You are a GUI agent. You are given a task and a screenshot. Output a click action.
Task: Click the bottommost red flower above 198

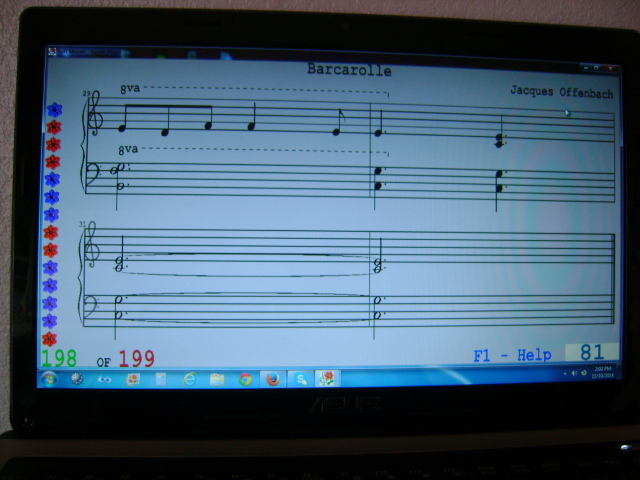point(49,339)
